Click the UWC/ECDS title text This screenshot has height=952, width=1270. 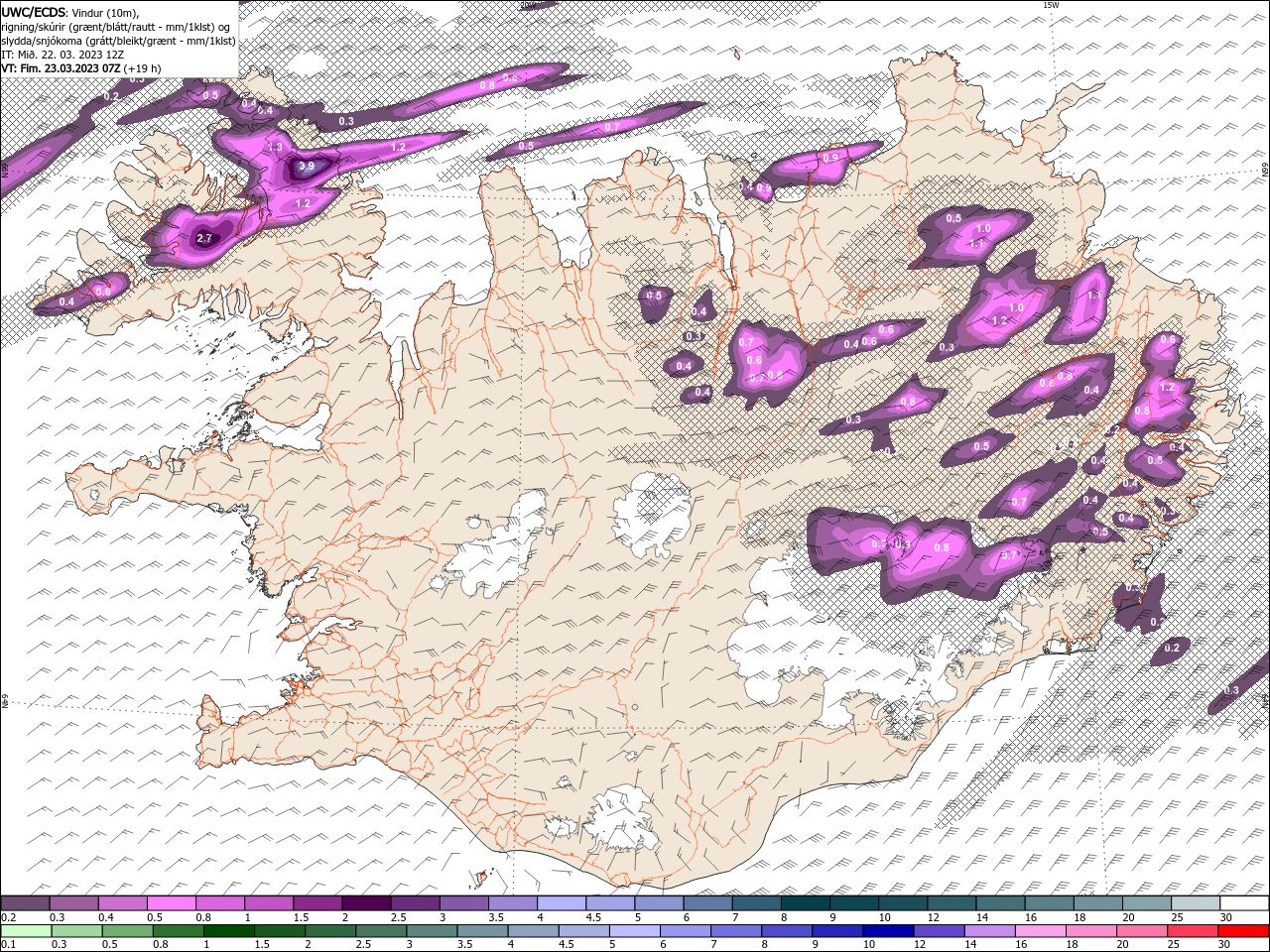point(35,12)
